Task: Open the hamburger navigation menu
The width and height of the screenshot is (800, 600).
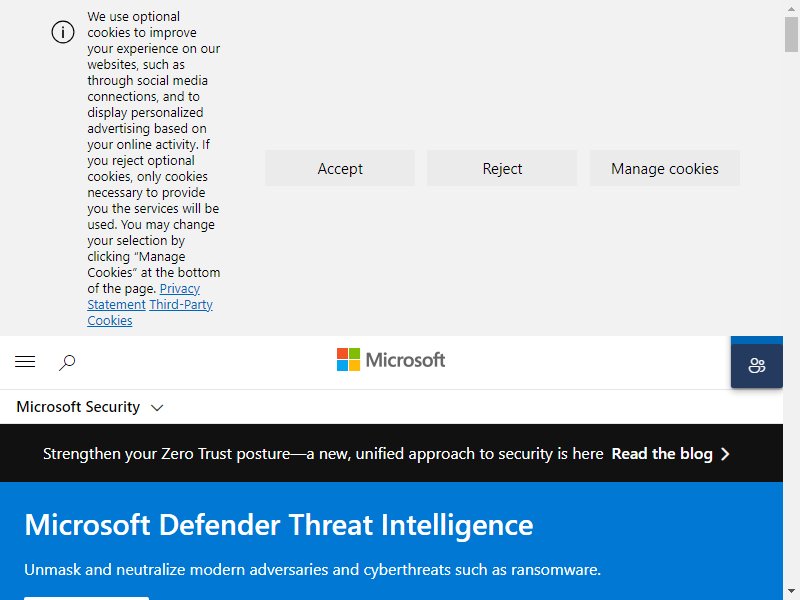Action: (x=25, y=362)
